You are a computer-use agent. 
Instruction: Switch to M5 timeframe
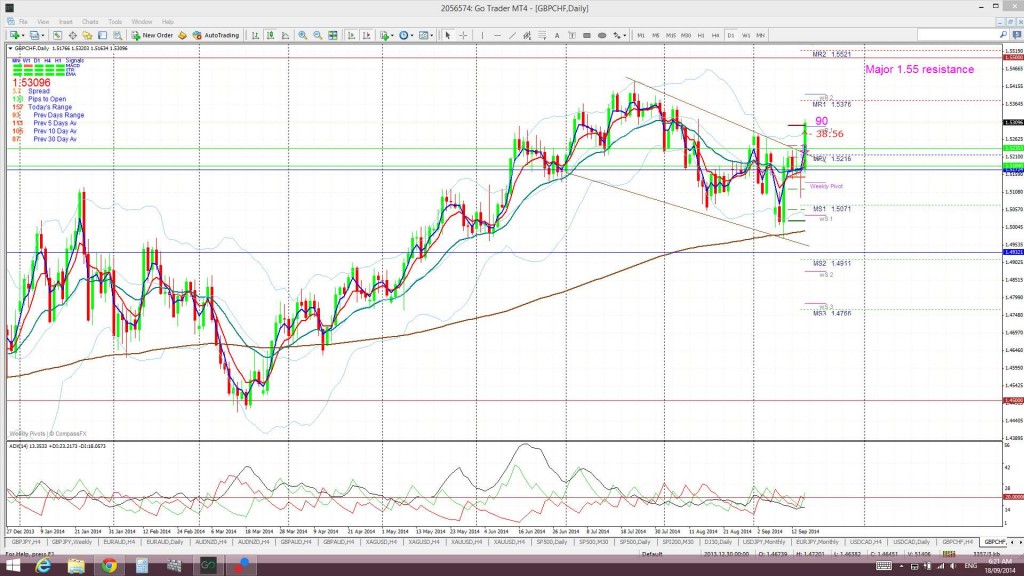656,35
